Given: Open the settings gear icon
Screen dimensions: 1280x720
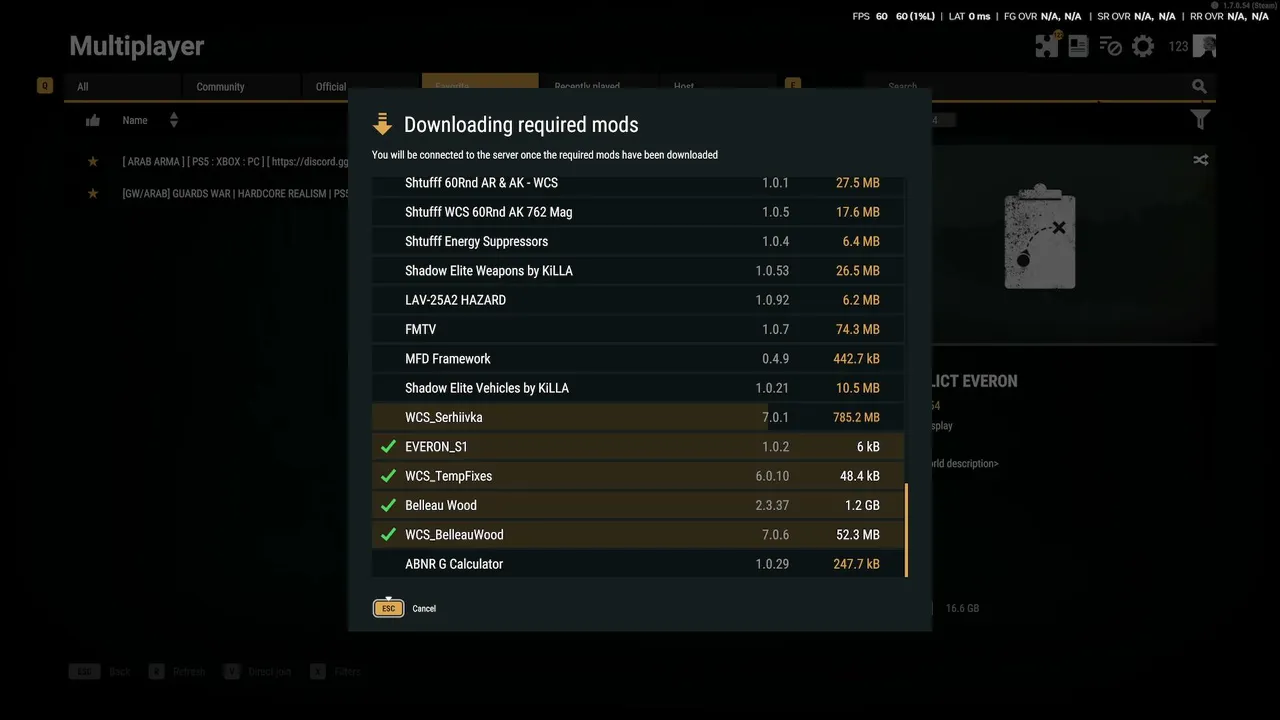Looking at the screenshot, I should (1143, 46).
